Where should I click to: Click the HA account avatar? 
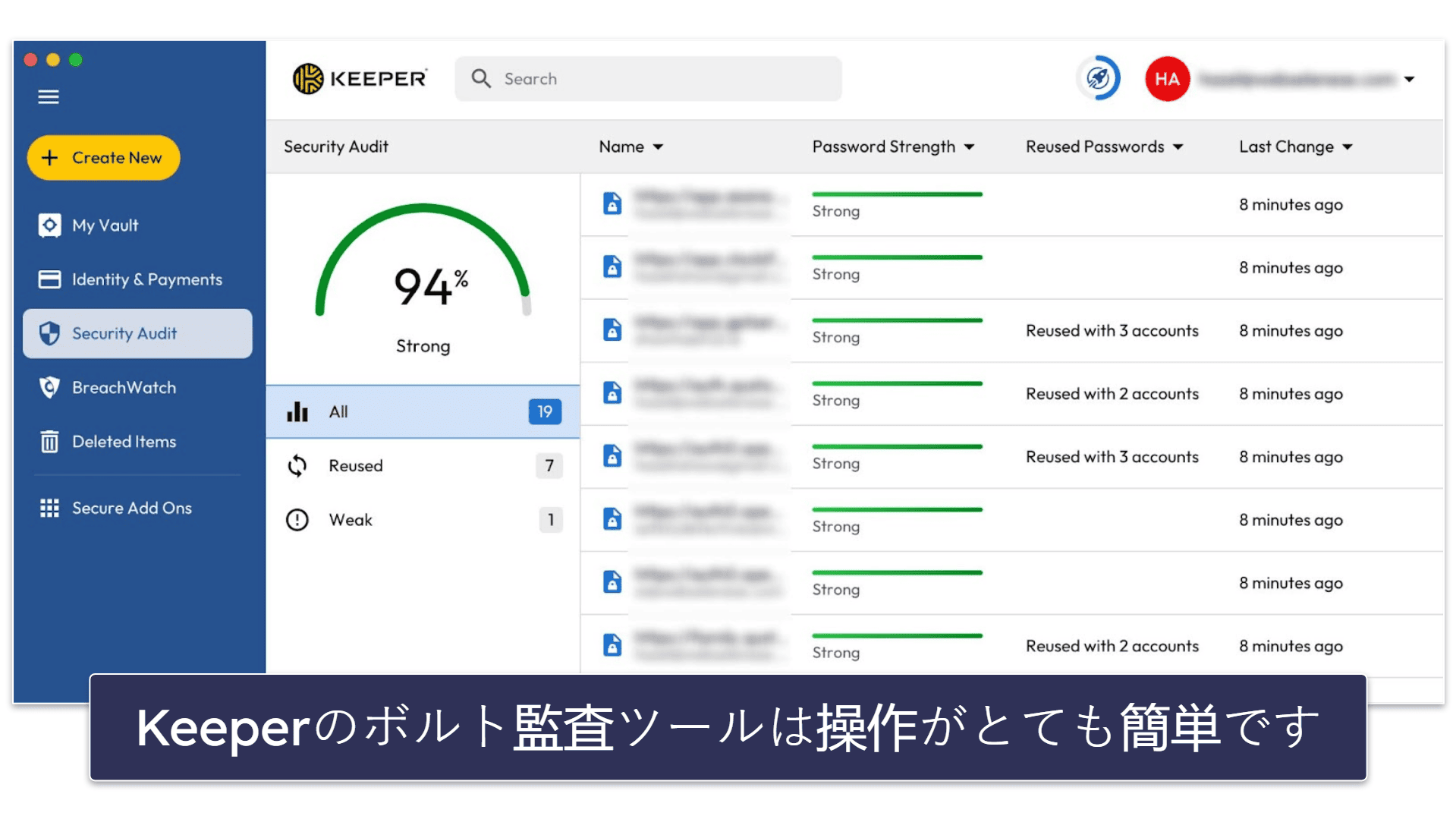[1167, 78]
